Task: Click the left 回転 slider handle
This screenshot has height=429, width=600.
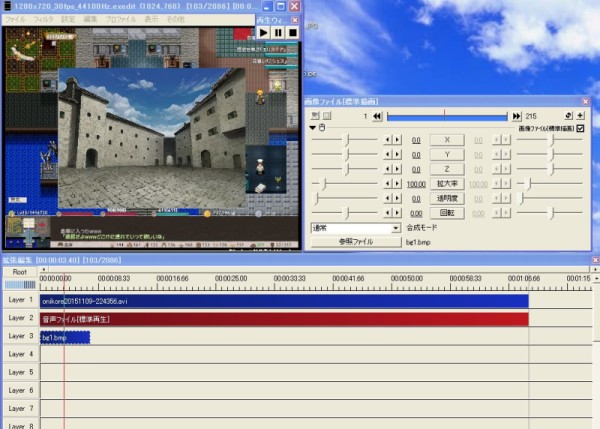Action: [347, 213]
